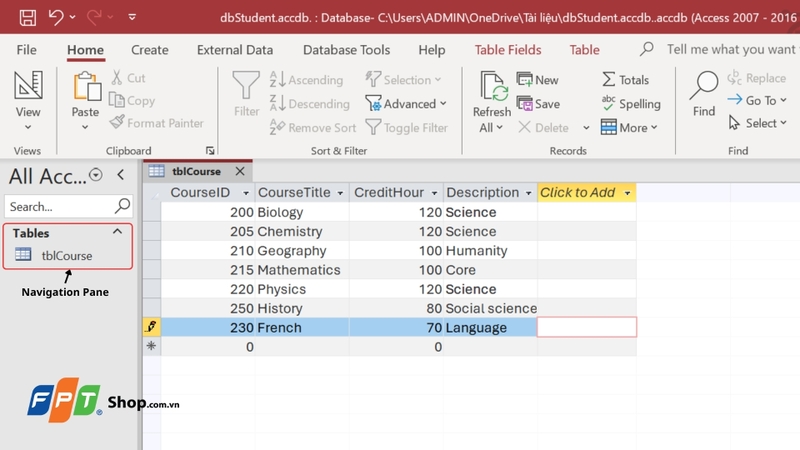Viewport: 800px width, 450px height.
Task: Toggle Filter on the table
Action: click(x=406, y=128)
